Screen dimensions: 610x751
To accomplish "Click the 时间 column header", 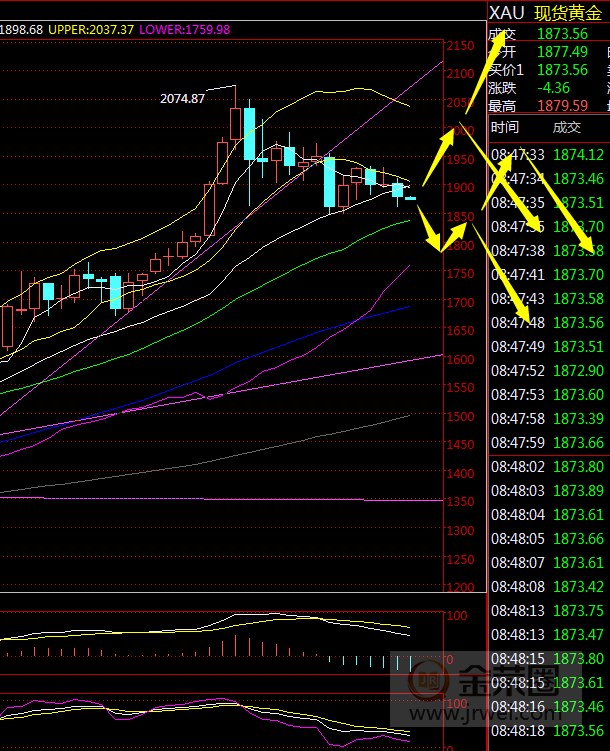I will point(505,127).
